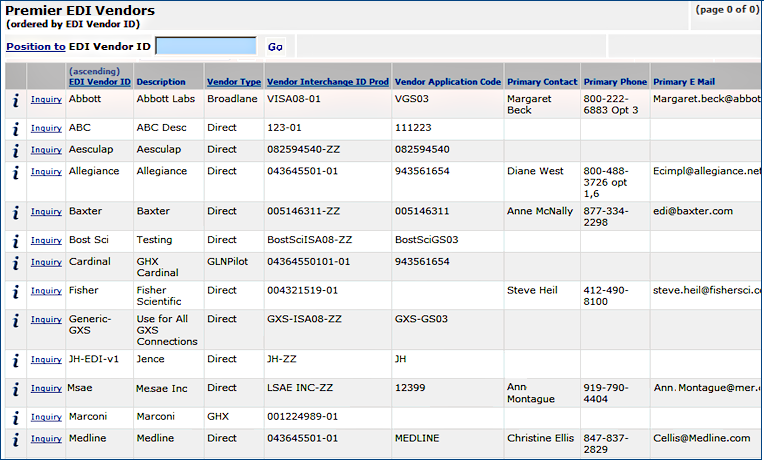Screen dimensions: 764x460
Task: Sort by Vendor Type column header
Action: 233,82
